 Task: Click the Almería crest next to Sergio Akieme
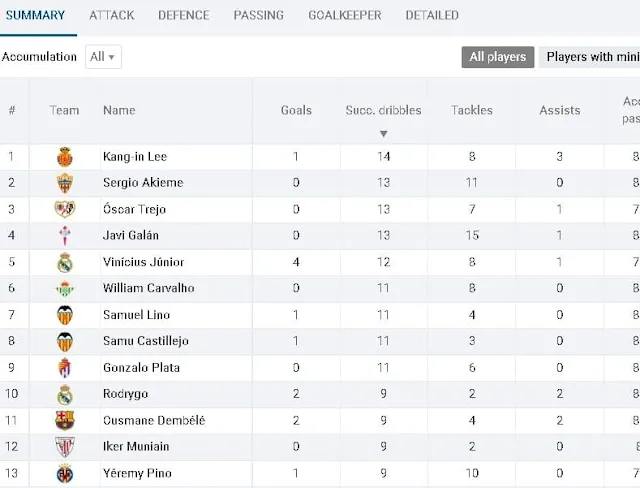click(64, 183)
